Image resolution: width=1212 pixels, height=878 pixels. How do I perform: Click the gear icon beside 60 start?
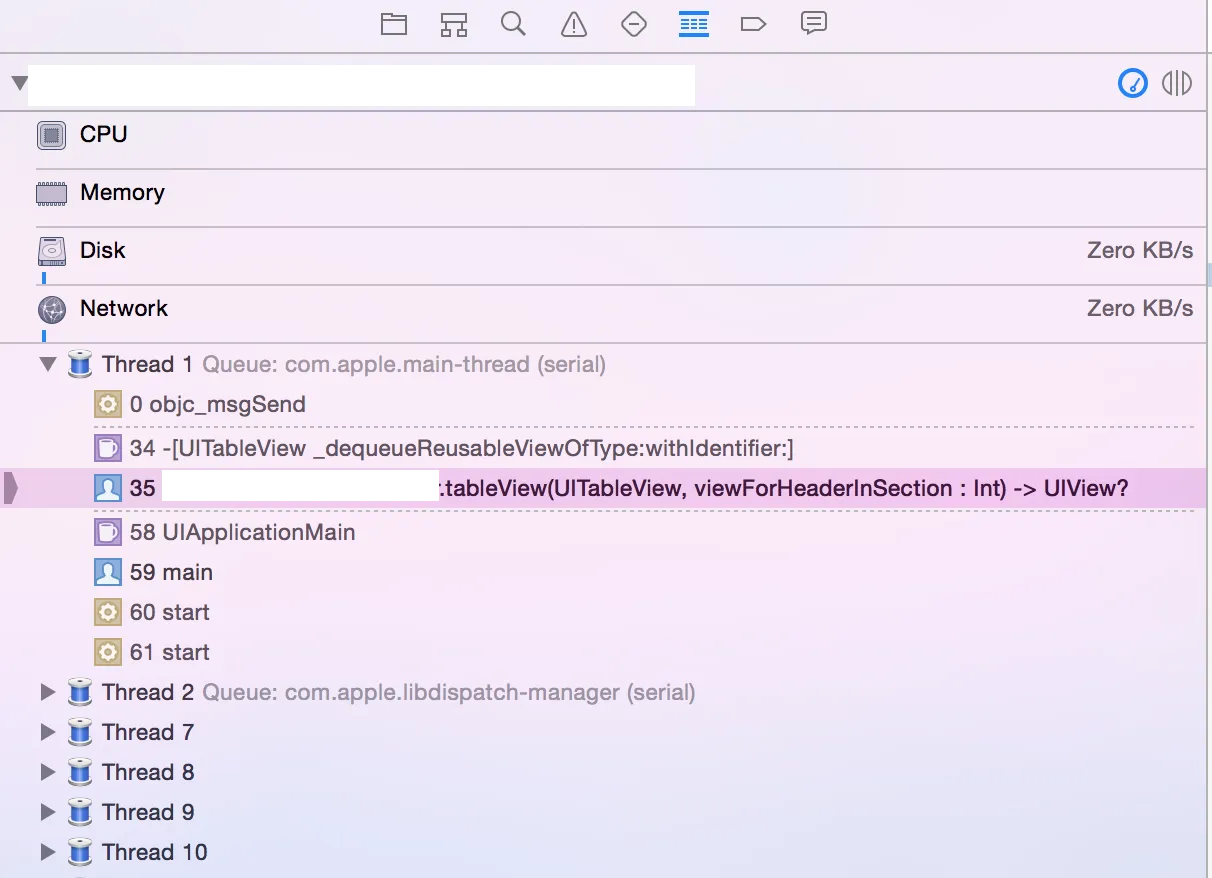(107, 612)
